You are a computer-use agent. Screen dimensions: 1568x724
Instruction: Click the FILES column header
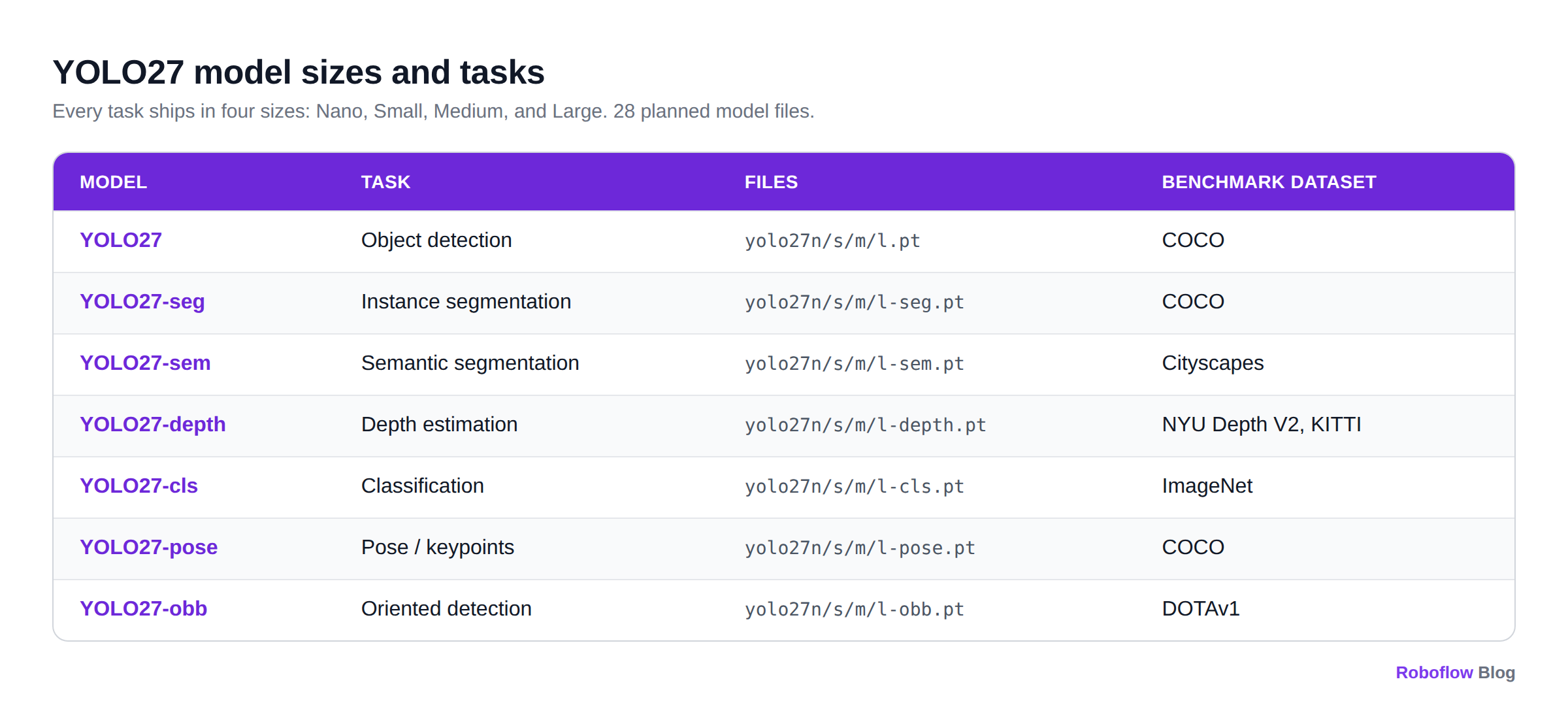click(x=771, y=182)
